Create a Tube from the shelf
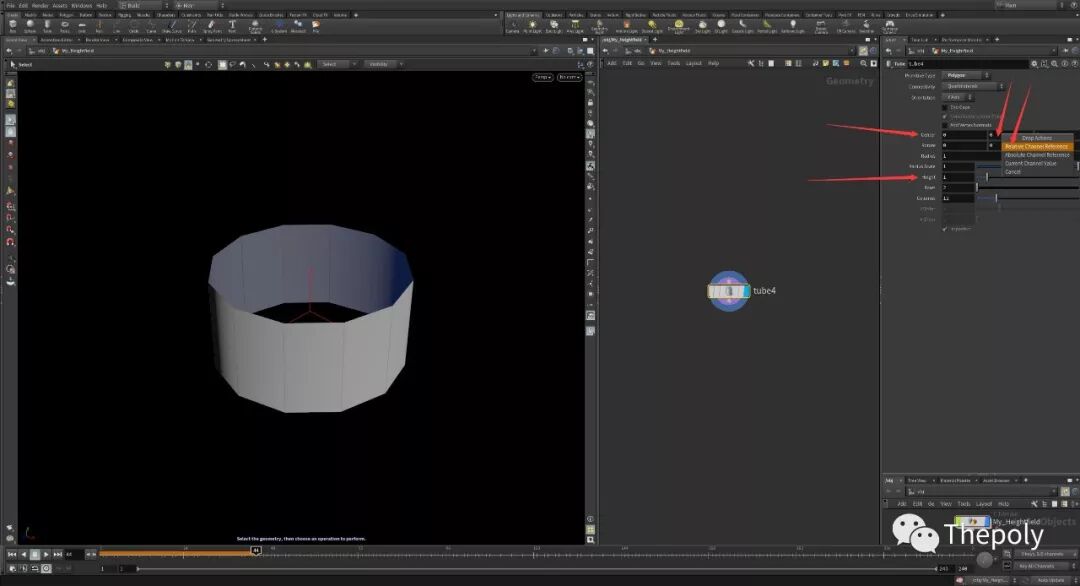 (48, 26)
